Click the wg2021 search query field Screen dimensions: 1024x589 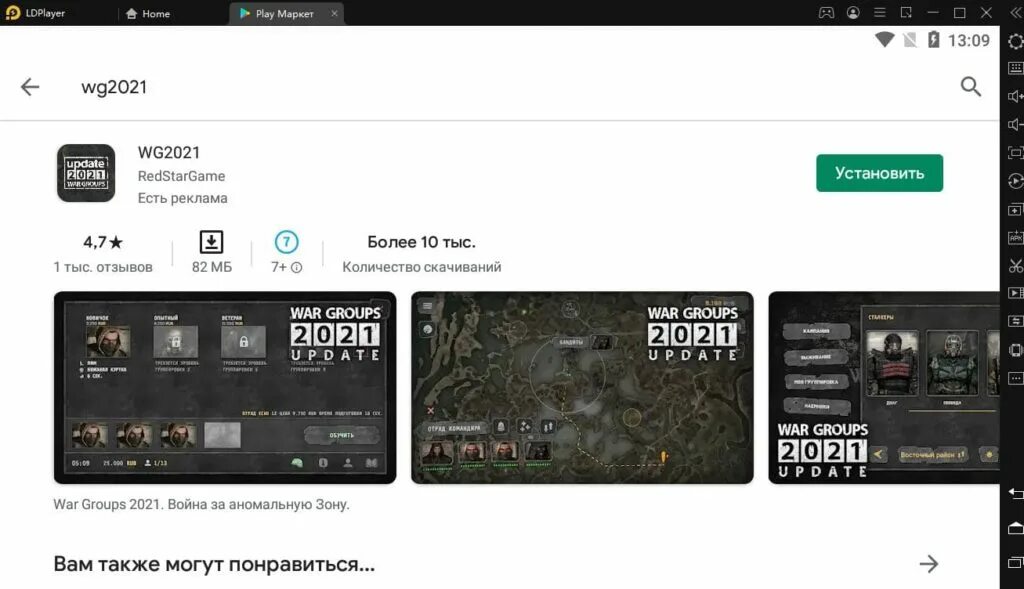(114, 87)
